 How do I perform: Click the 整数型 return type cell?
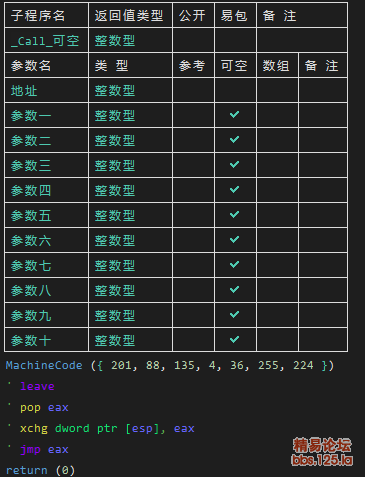(115, 41)
